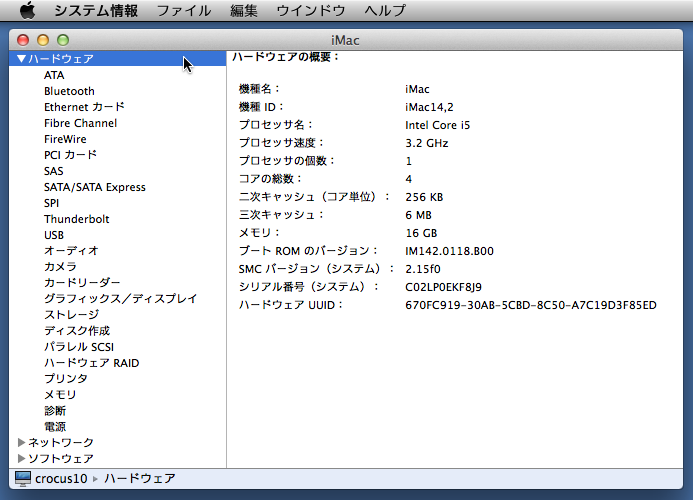Screen dimensions: 693x500
Task: Select SATA/SATA Express item
Action: click(95, 187)
